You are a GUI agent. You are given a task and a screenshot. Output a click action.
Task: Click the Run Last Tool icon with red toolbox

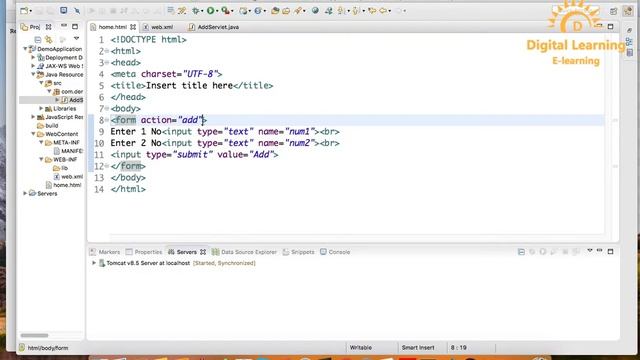point(225,11)
